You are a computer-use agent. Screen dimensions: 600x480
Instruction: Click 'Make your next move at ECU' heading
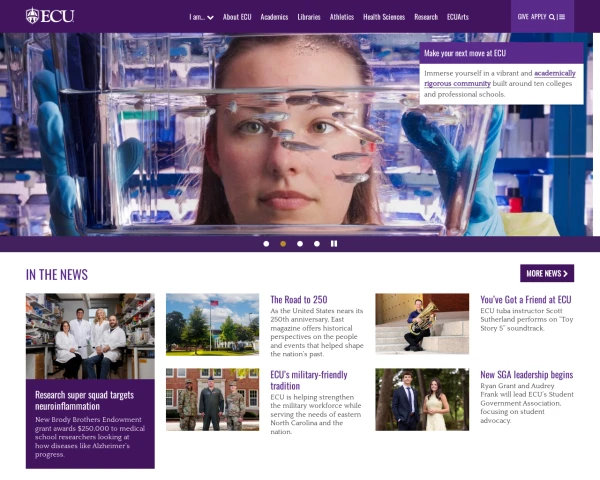pyautogui.click(x=465, y=53)
